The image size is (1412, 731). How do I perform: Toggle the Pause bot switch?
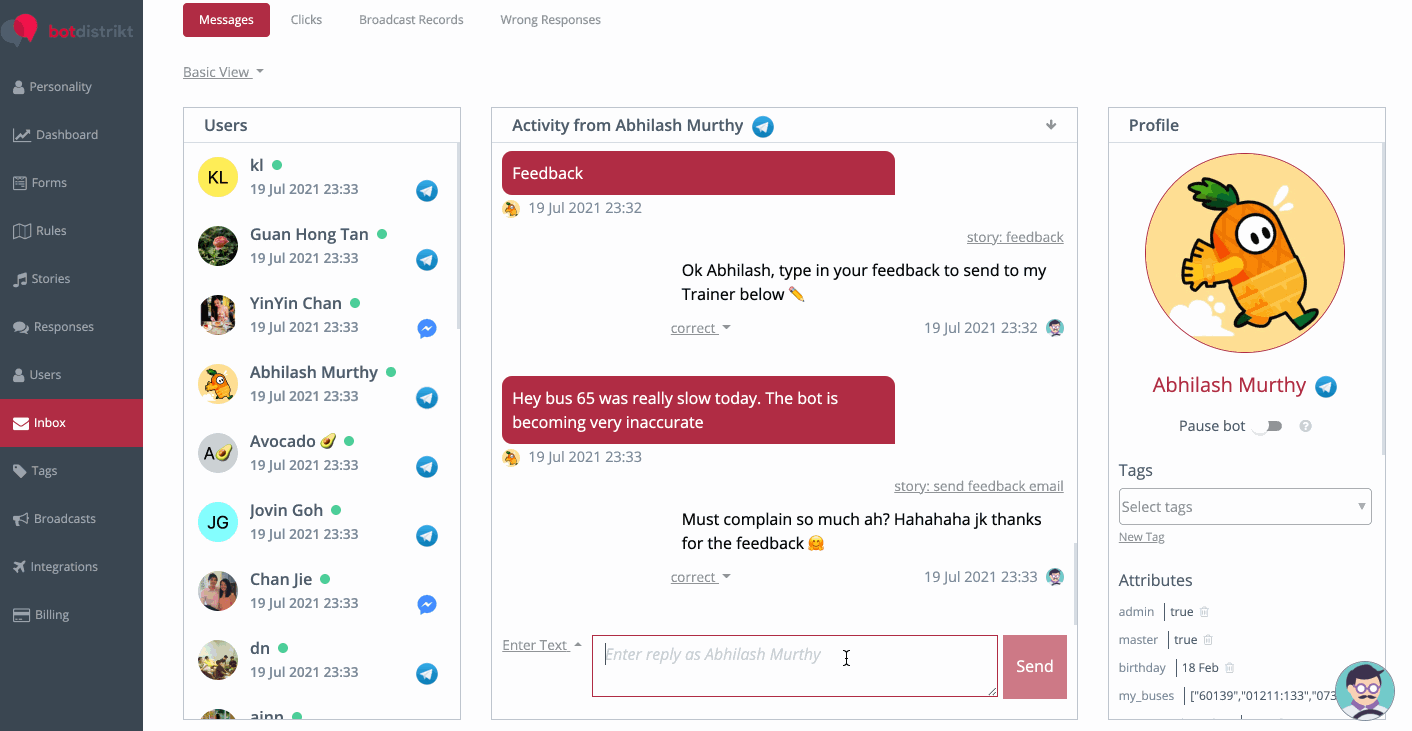[1268, 426]
